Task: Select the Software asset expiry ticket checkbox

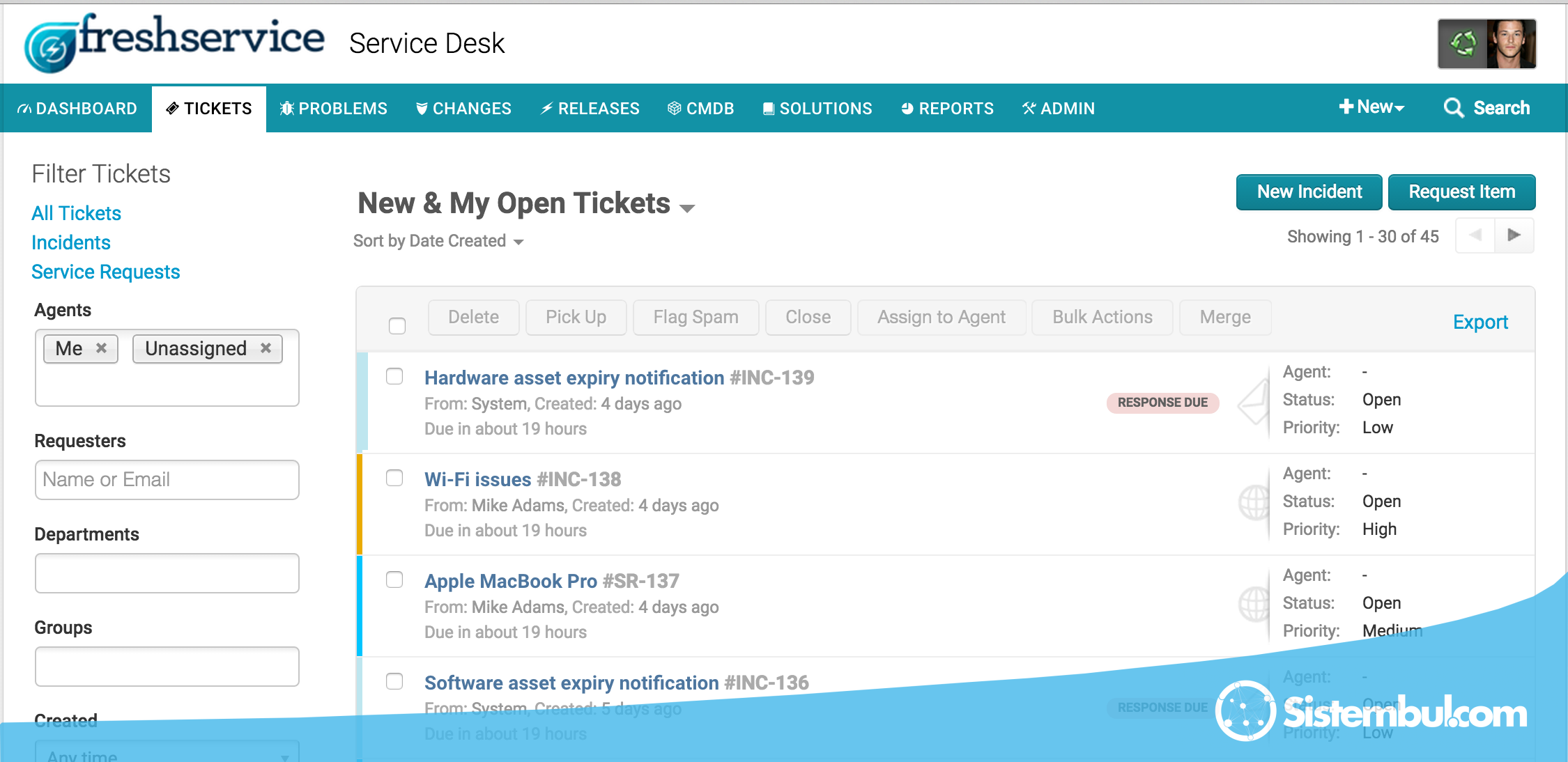Action: 394,681
